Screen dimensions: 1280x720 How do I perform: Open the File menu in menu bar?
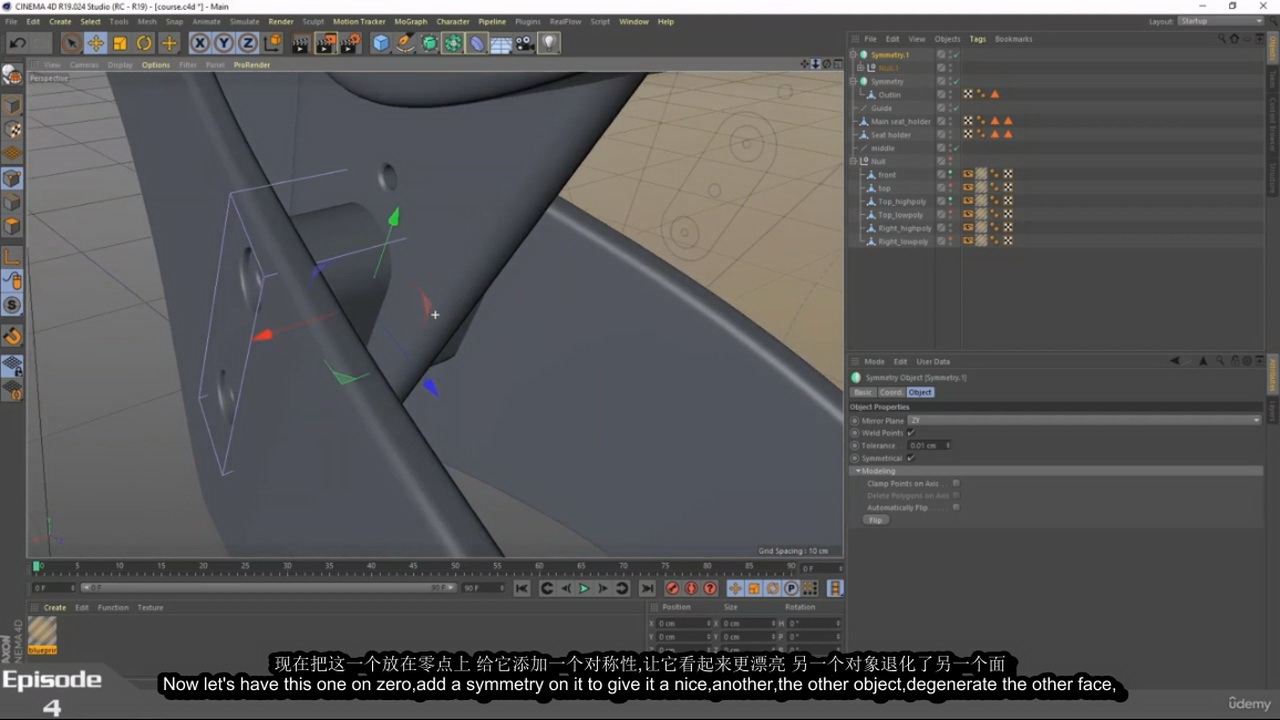click(11, 21)
